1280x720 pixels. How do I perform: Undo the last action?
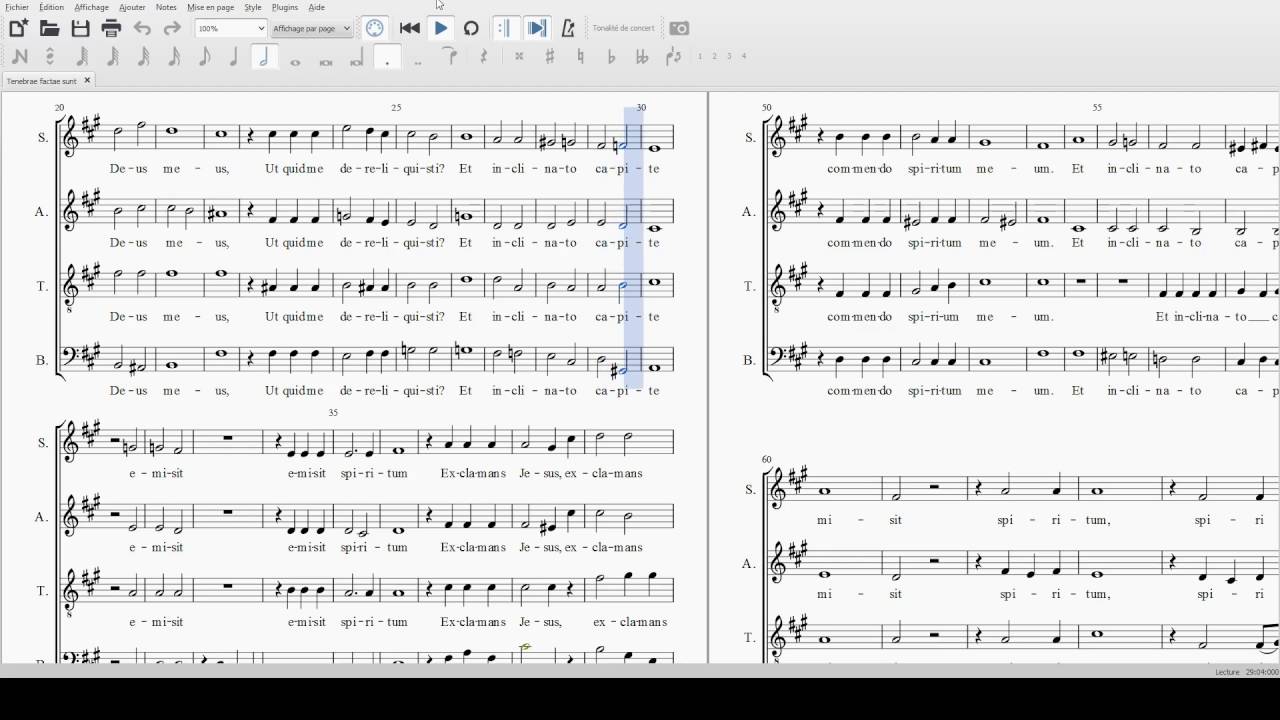142,28
